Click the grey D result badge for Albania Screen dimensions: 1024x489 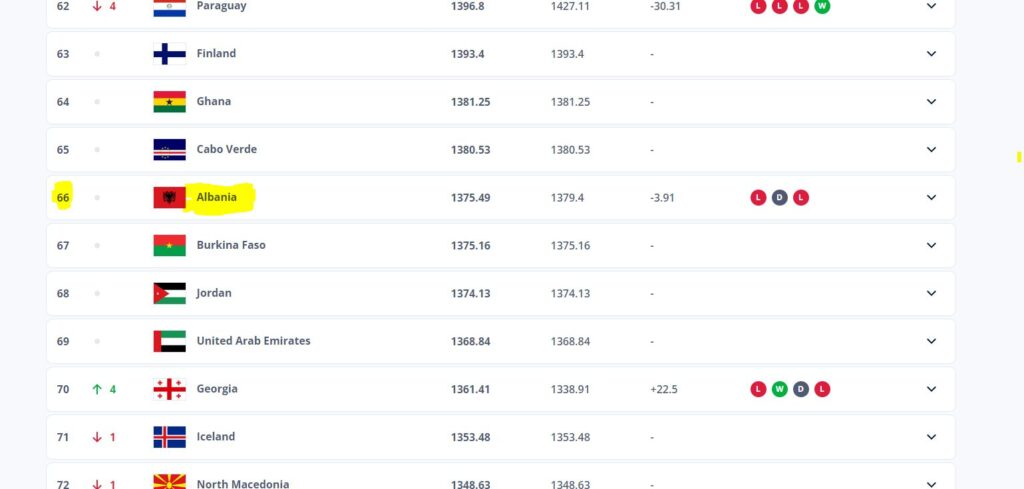pos(779,197)
